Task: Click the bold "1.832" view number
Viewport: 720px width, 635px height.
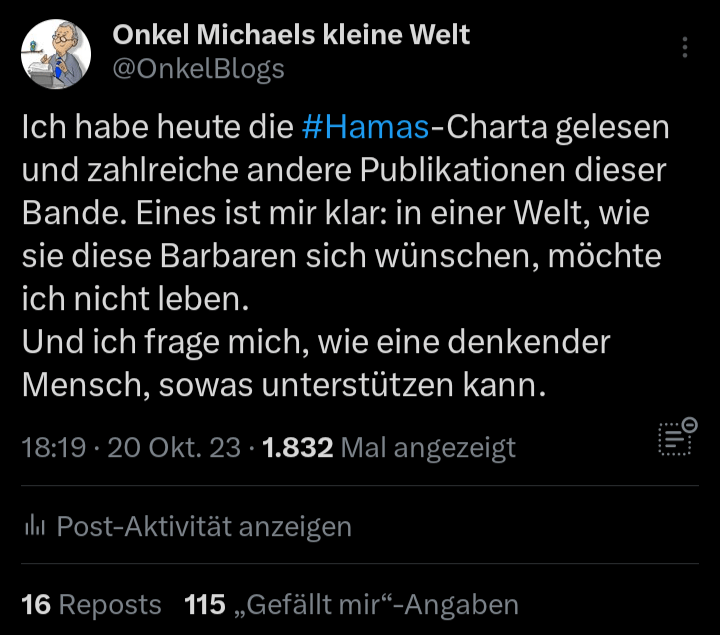Action: tap(296, 447)
